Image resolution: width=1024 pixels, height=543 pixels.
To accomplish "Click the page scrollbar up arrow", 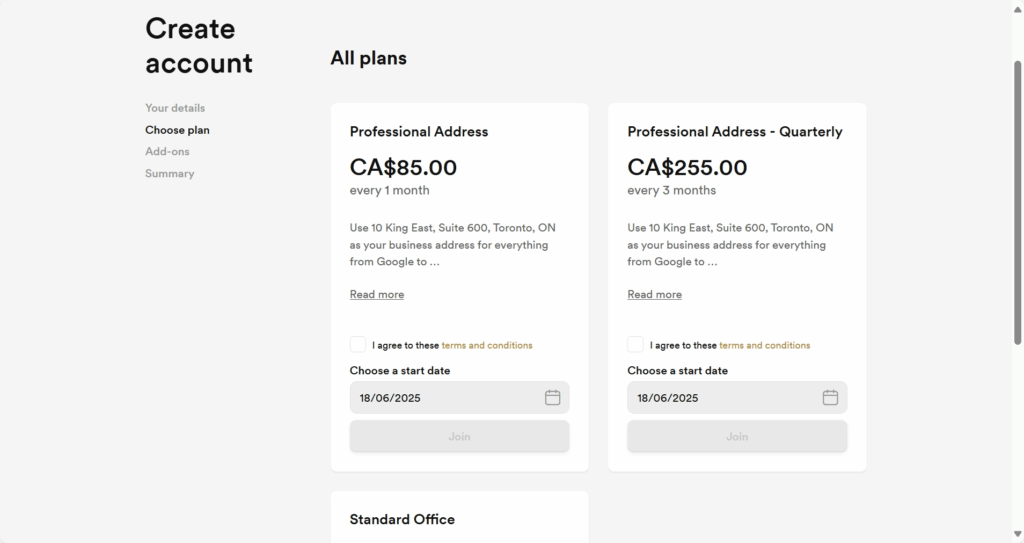I will 1017,6.
